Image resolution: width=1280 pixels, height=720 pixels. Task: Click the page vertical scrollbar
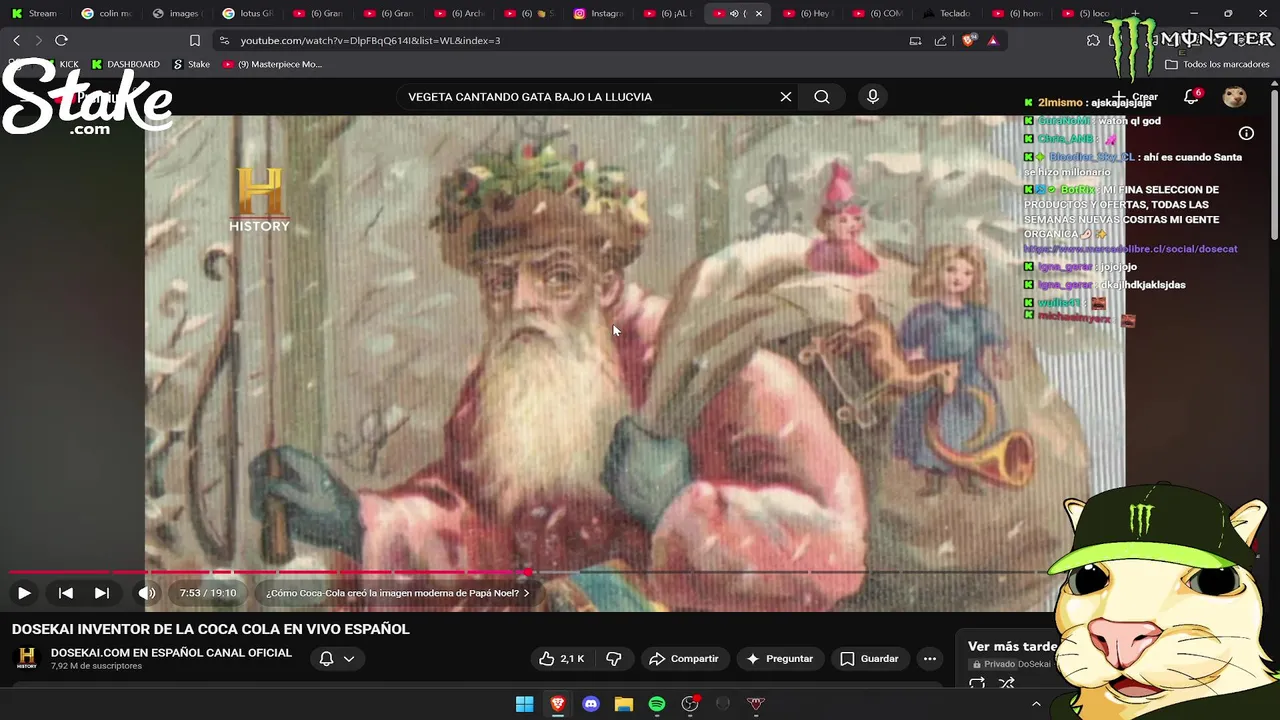1274,165
